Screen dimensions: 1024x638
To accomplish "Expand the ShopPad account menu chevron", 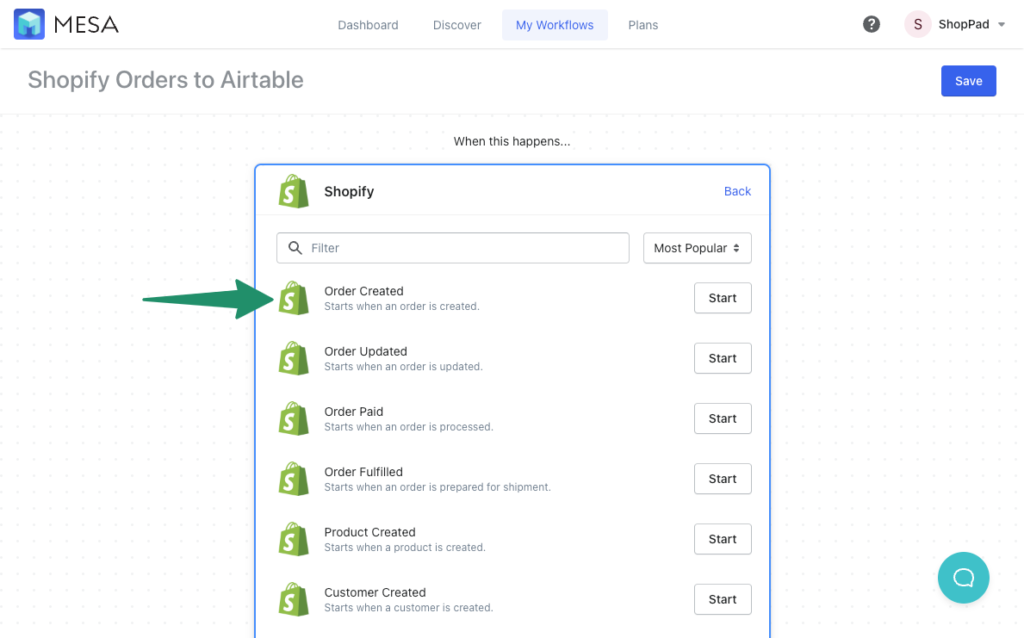I will pyautogui.click(x=1001, y=24).
